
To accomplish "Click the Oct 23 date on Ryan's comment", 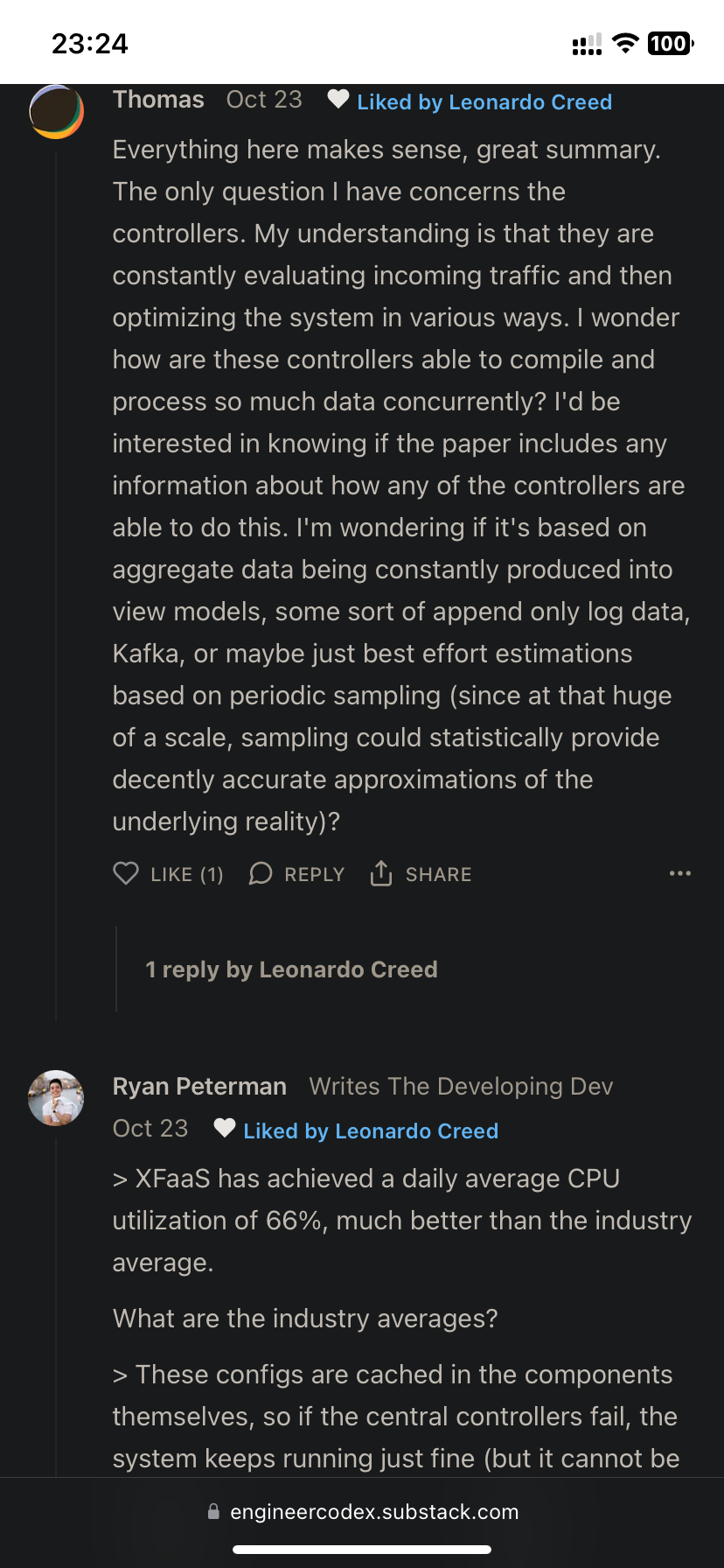I will pyautogui.click(x=150, y=1129).
